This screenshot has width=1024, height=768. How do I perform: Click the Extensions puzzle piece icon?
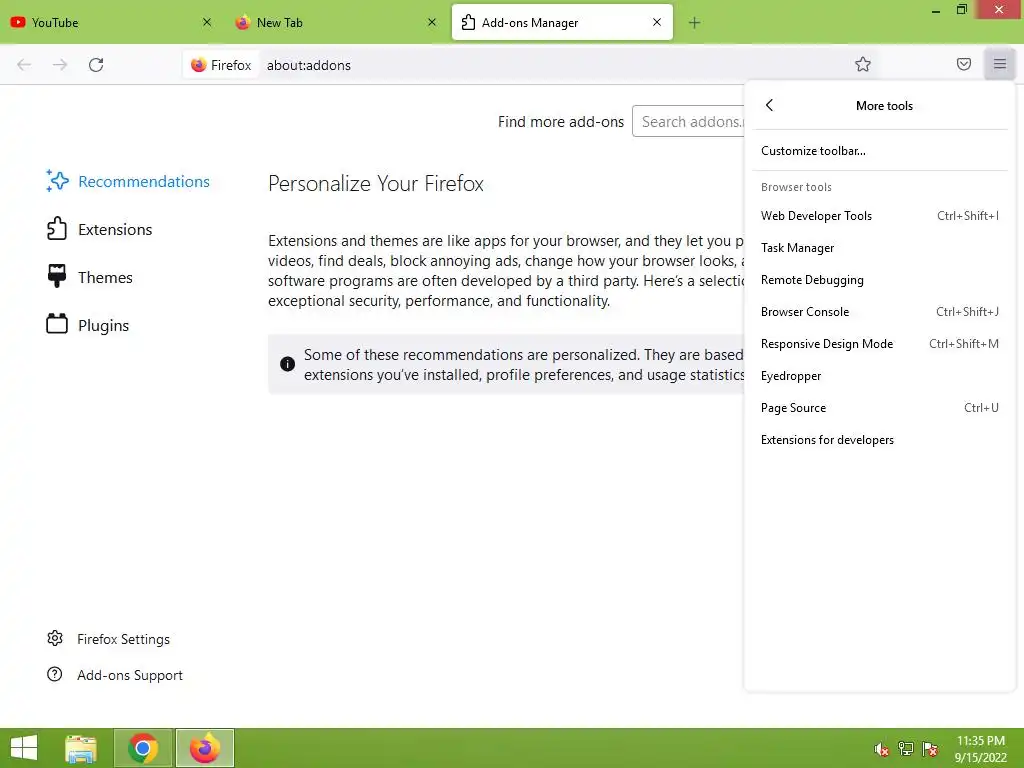click(x=57, y=229)
